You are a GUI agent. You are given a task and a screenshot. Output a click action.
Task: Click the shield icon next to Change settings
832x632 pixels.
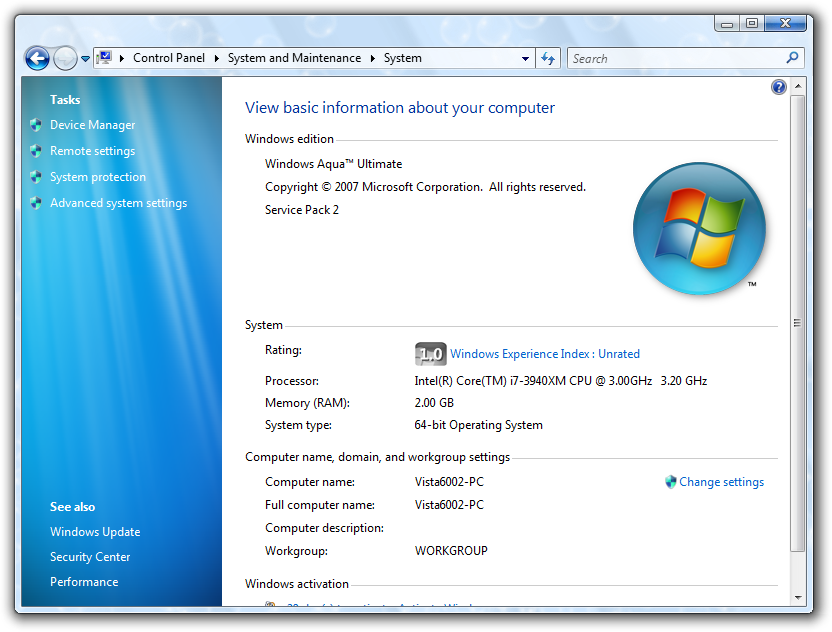pyautogui.click(x=670, y=482)
